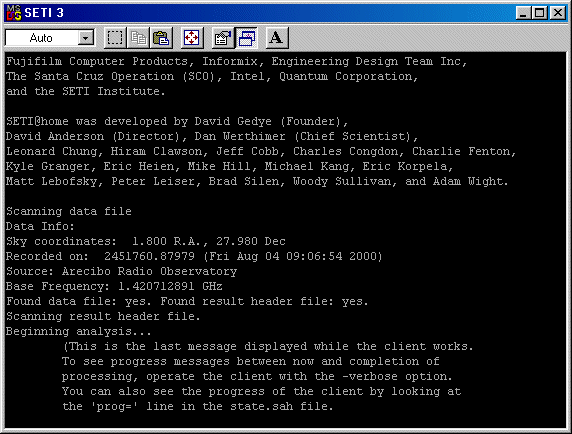Click the "Sky coordinates" line in console

pos(146,241)
